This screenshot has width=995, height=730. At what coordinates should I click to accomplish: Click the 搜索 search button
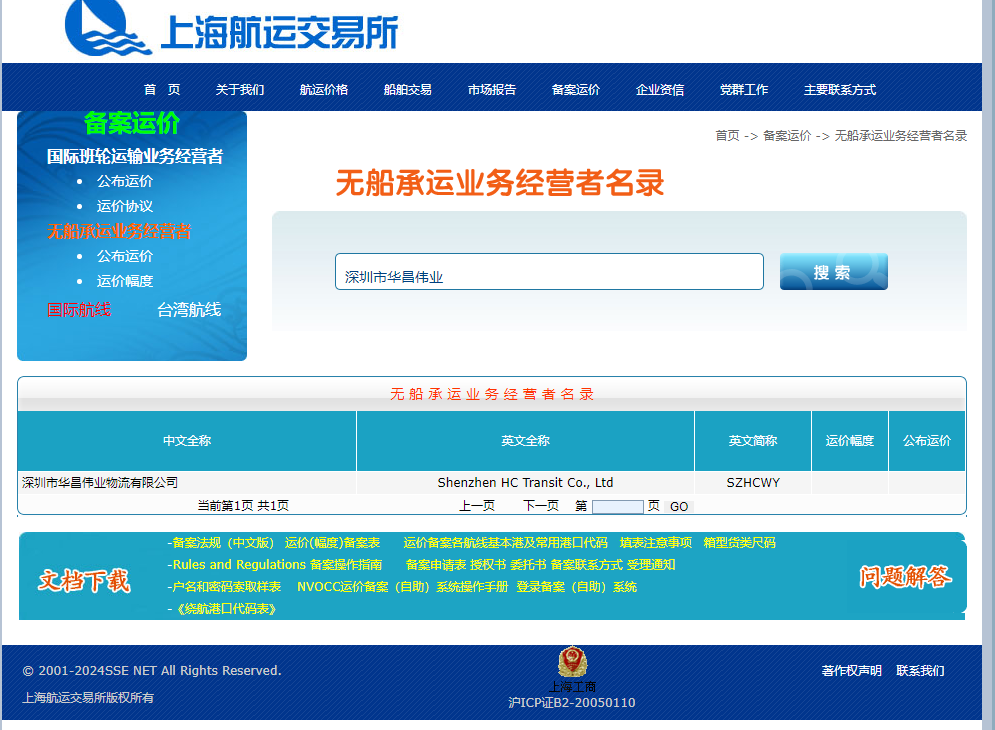(x=834, y=272)
